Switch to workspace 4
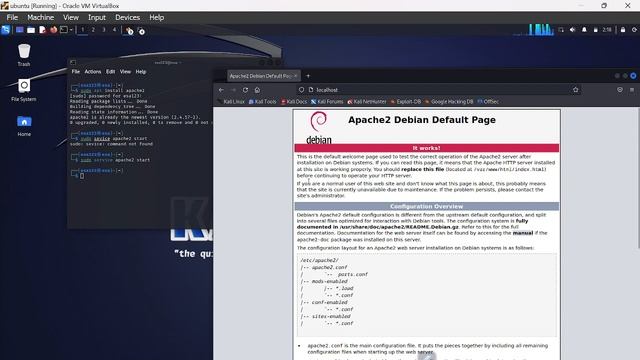This screenshot has width=640, height=360. coord(114,30)
